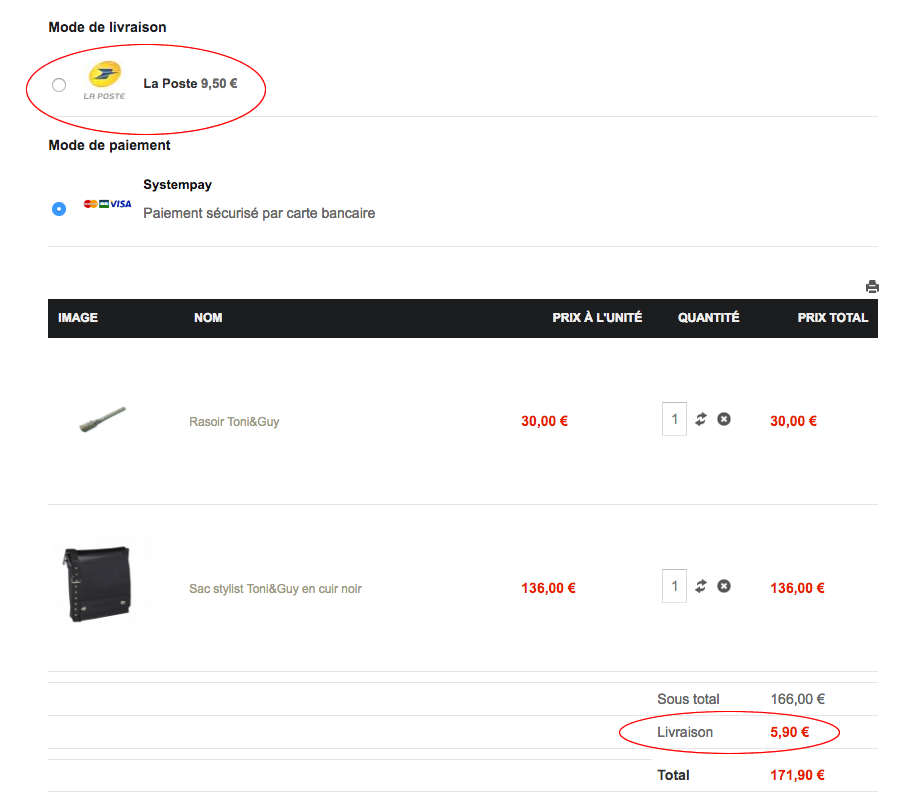
Task: Click the quantity field for Sac stylist
Action: (674, 586)
